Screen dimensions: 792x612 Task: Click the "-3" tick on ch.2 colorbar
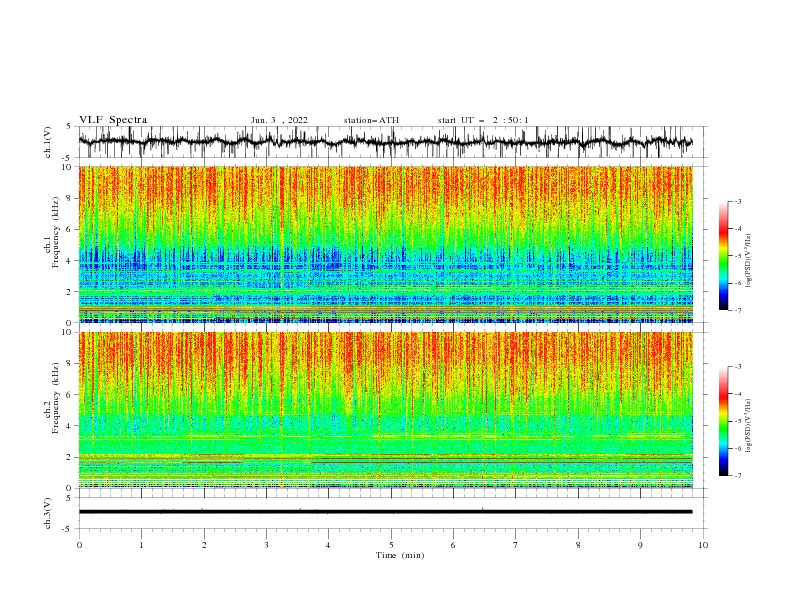pos(737,367)
